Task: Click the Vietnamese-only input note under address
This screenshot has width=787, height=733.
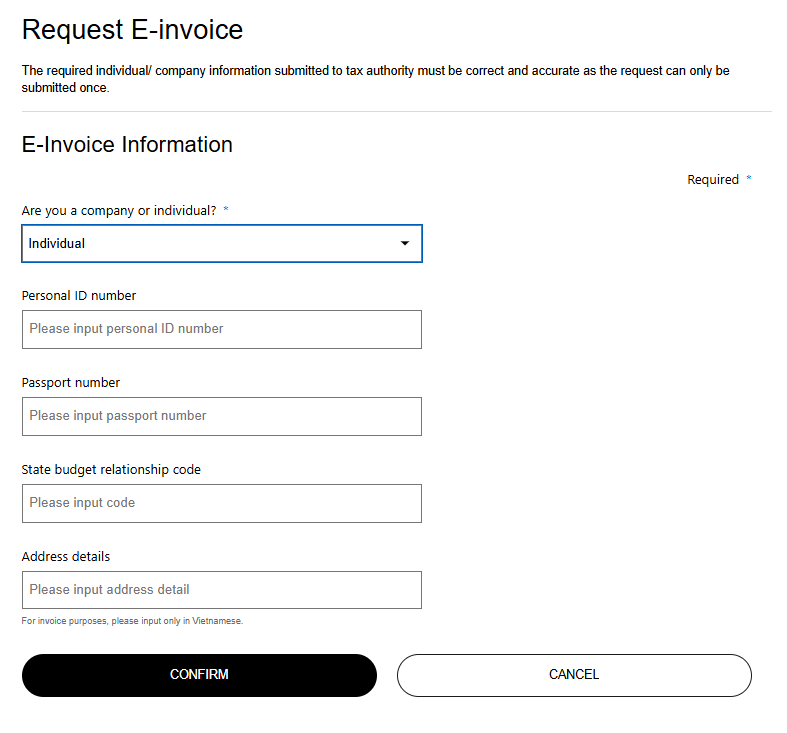Action: click(132, 621)
